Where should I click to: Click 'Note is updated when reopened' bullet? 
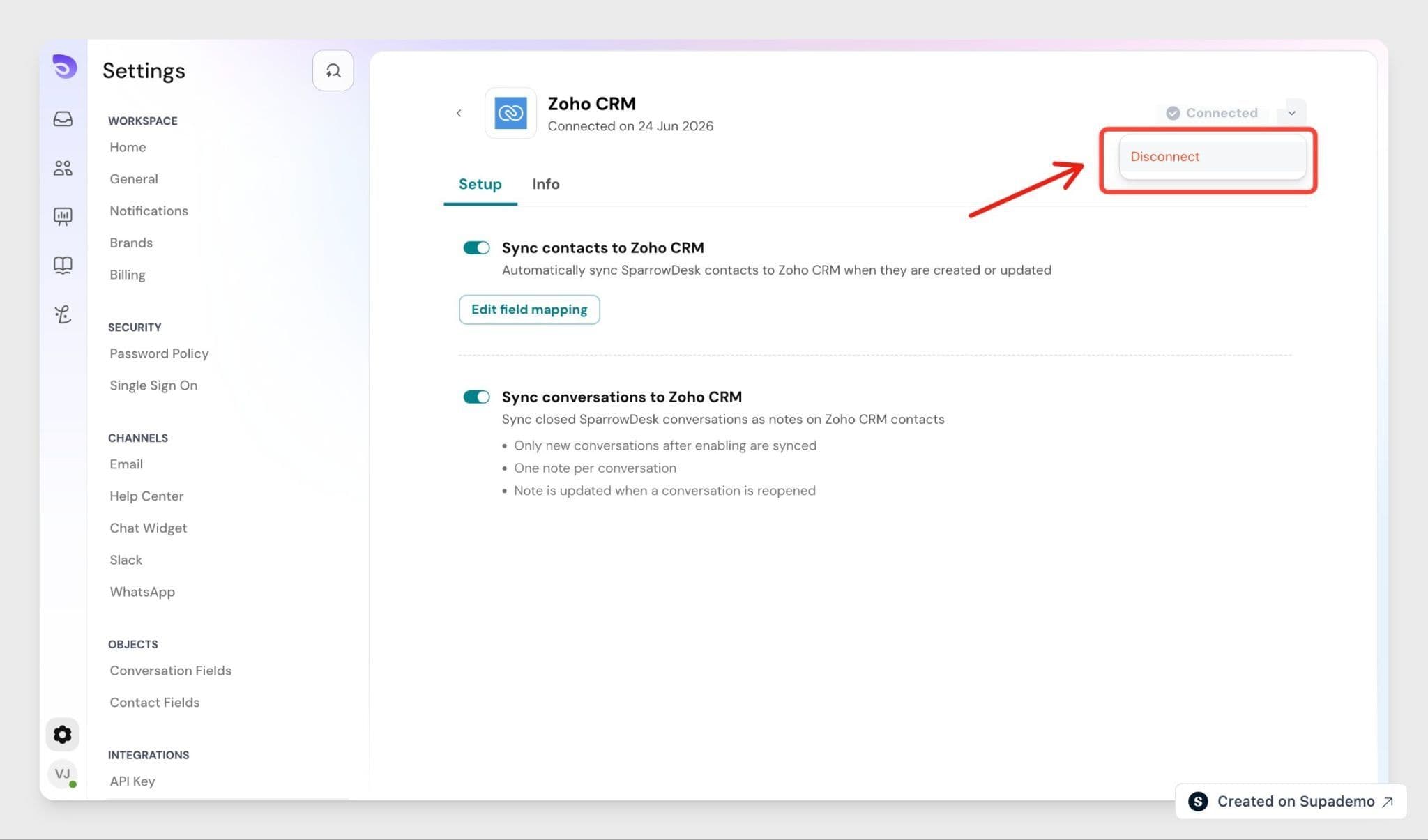click(x=664, y=491)
